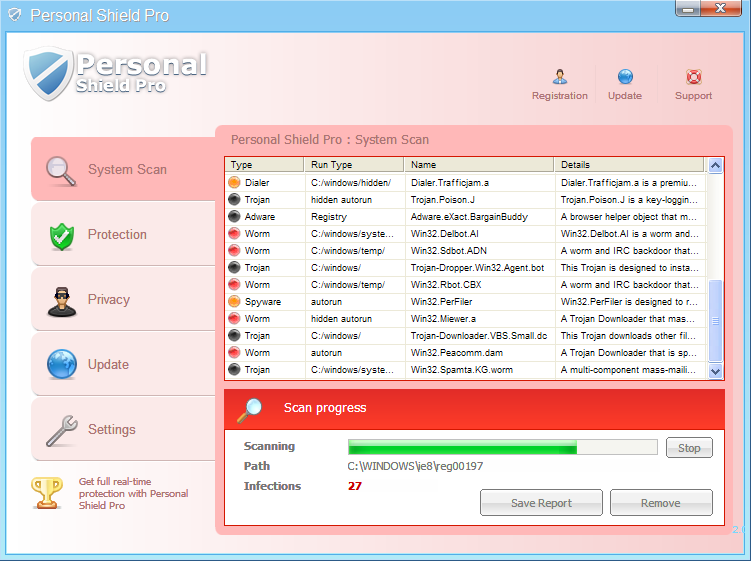Sort by the Type column header
Viewport: 751px width, 561px height.
[264, 165]
